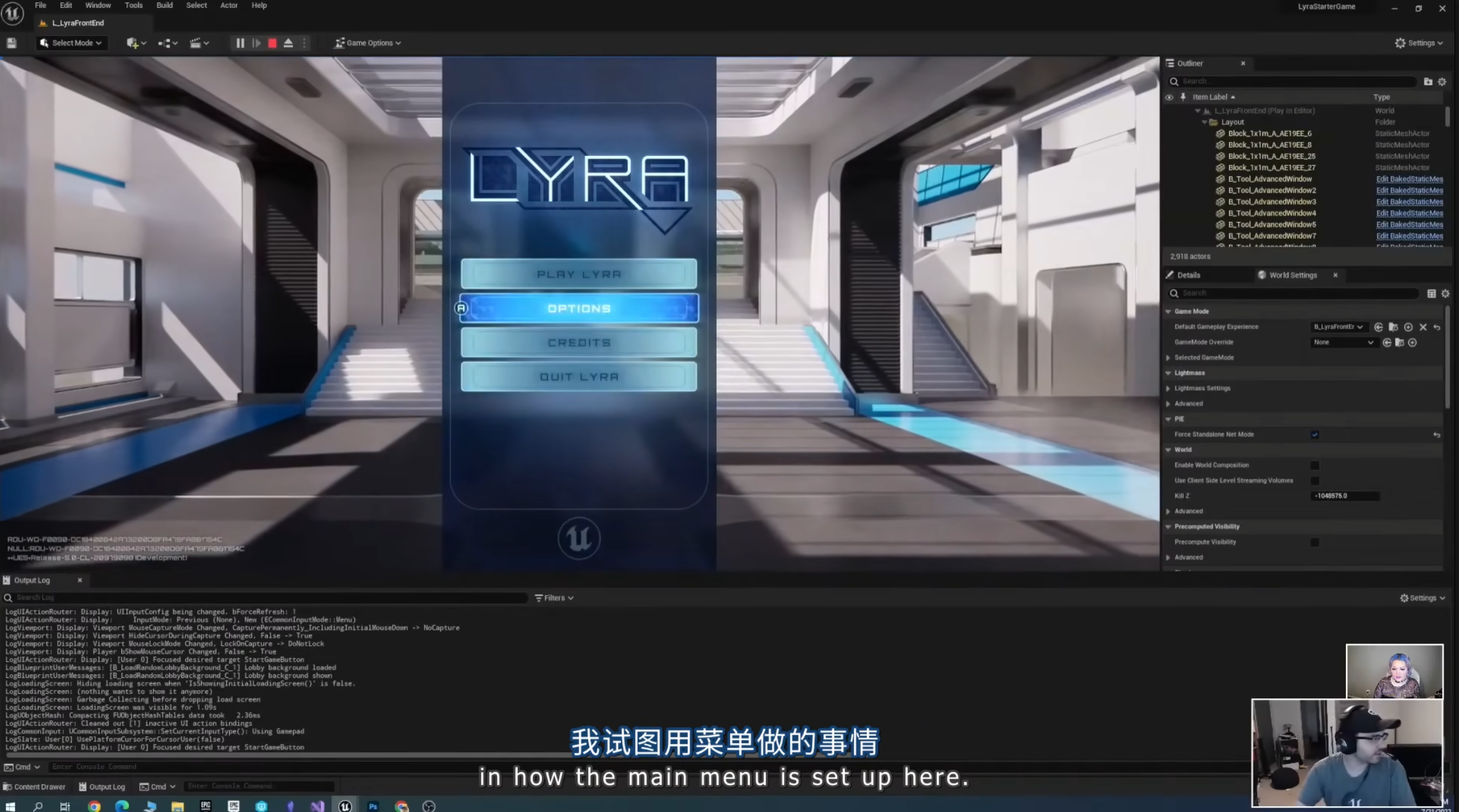The height and width of the screenshot is (812, 1459).
Task: Click the Edit BakedStaticMesh link for B_Tool_AdvancedWindow
Action: tap(1409, 179)
